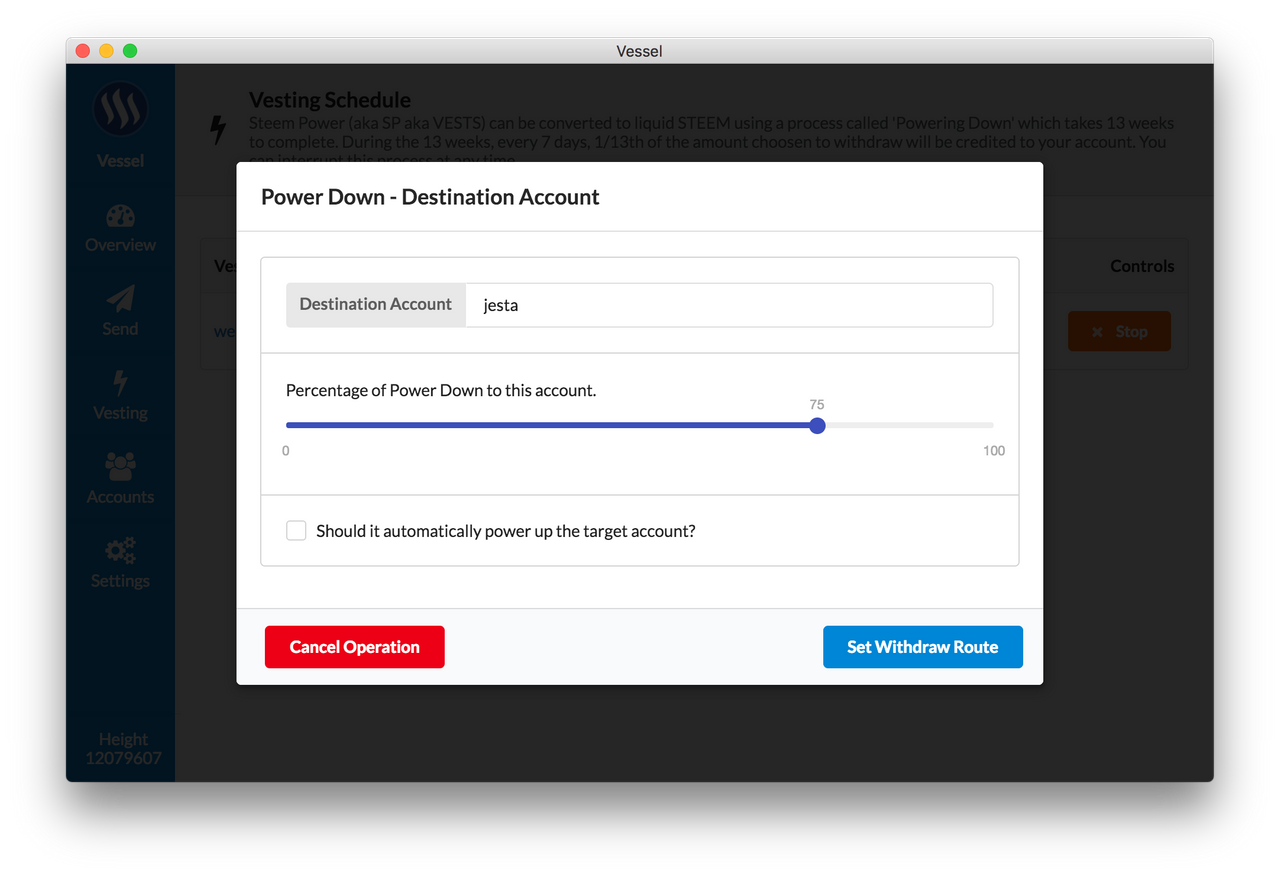
Task: Click the slider minimum label 0
Action: pyautogui.click(x=286, y=451)
